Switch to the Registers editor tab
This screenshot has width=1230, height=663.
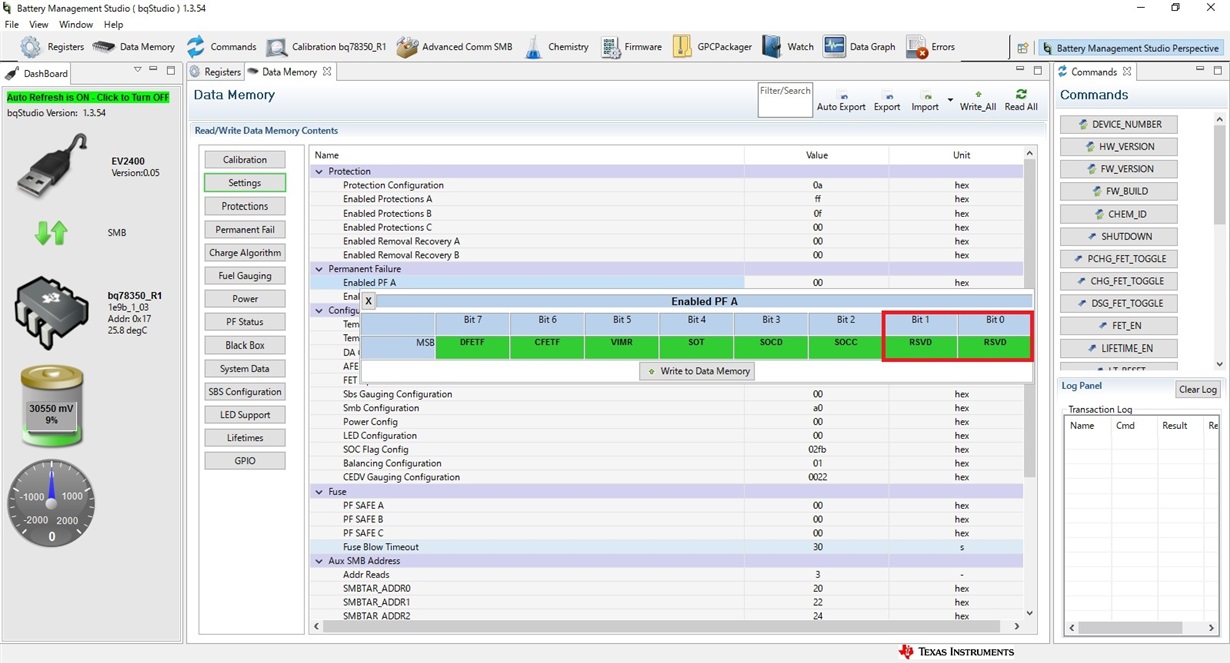(216, 72)
